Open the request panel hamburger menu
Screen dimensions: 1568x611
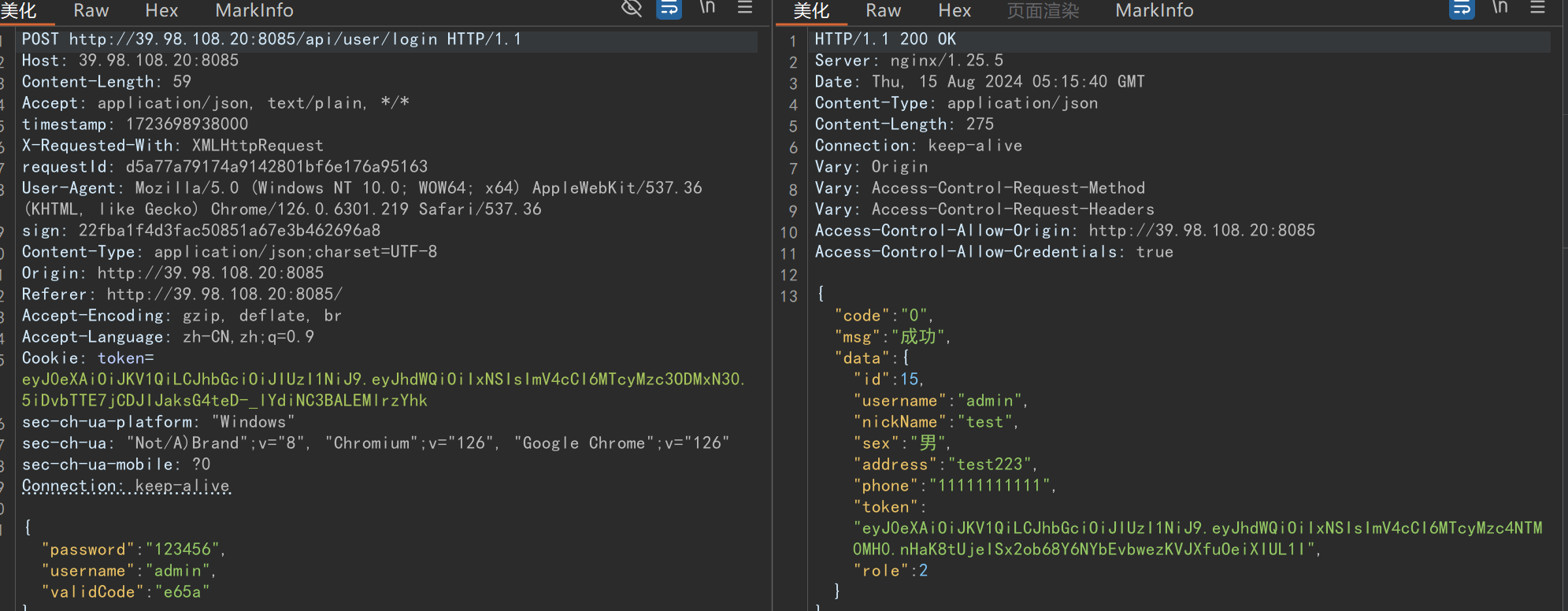point(744,8)
